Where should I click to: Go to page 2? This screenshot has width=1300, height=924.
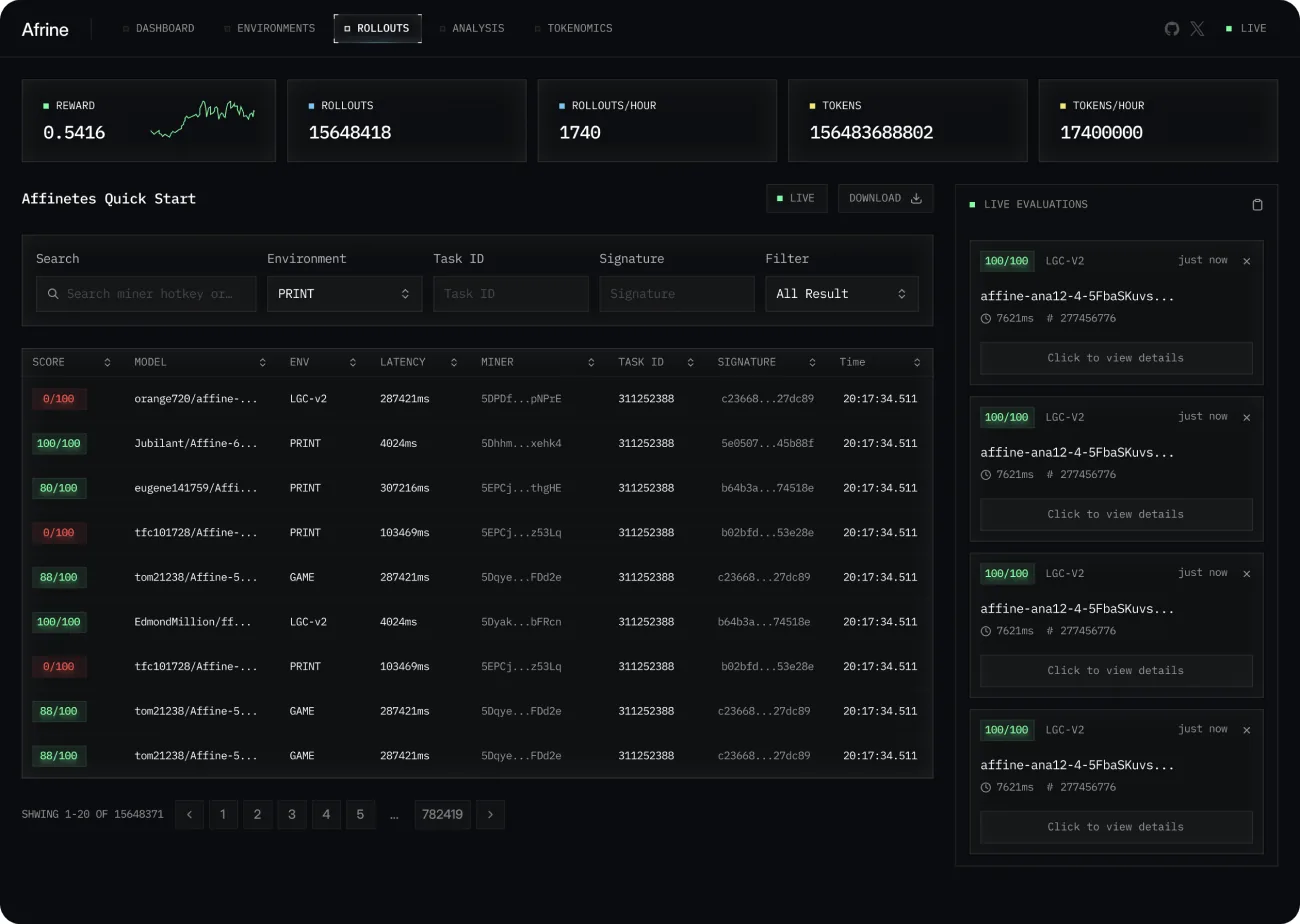[257, 815]
